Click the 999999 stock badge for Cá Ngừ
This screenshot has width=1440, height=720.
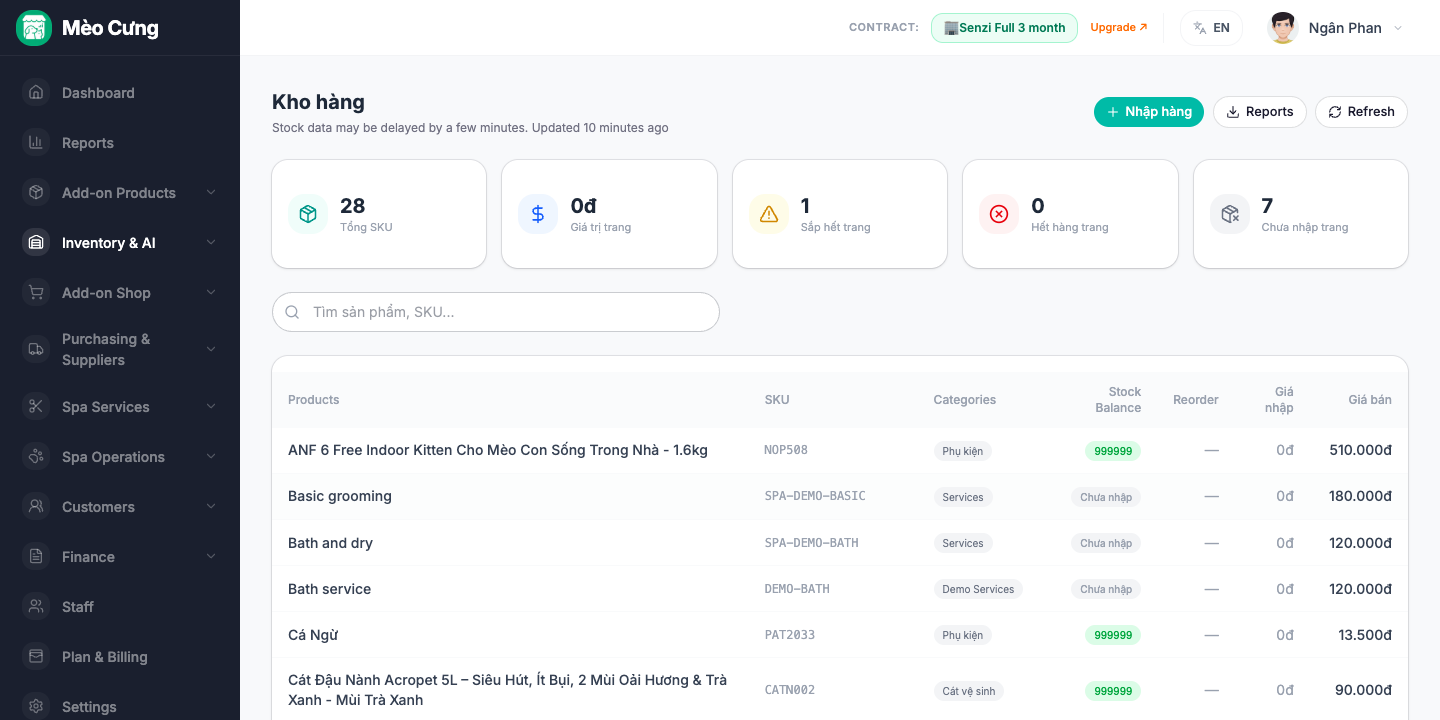[1113, 635]
